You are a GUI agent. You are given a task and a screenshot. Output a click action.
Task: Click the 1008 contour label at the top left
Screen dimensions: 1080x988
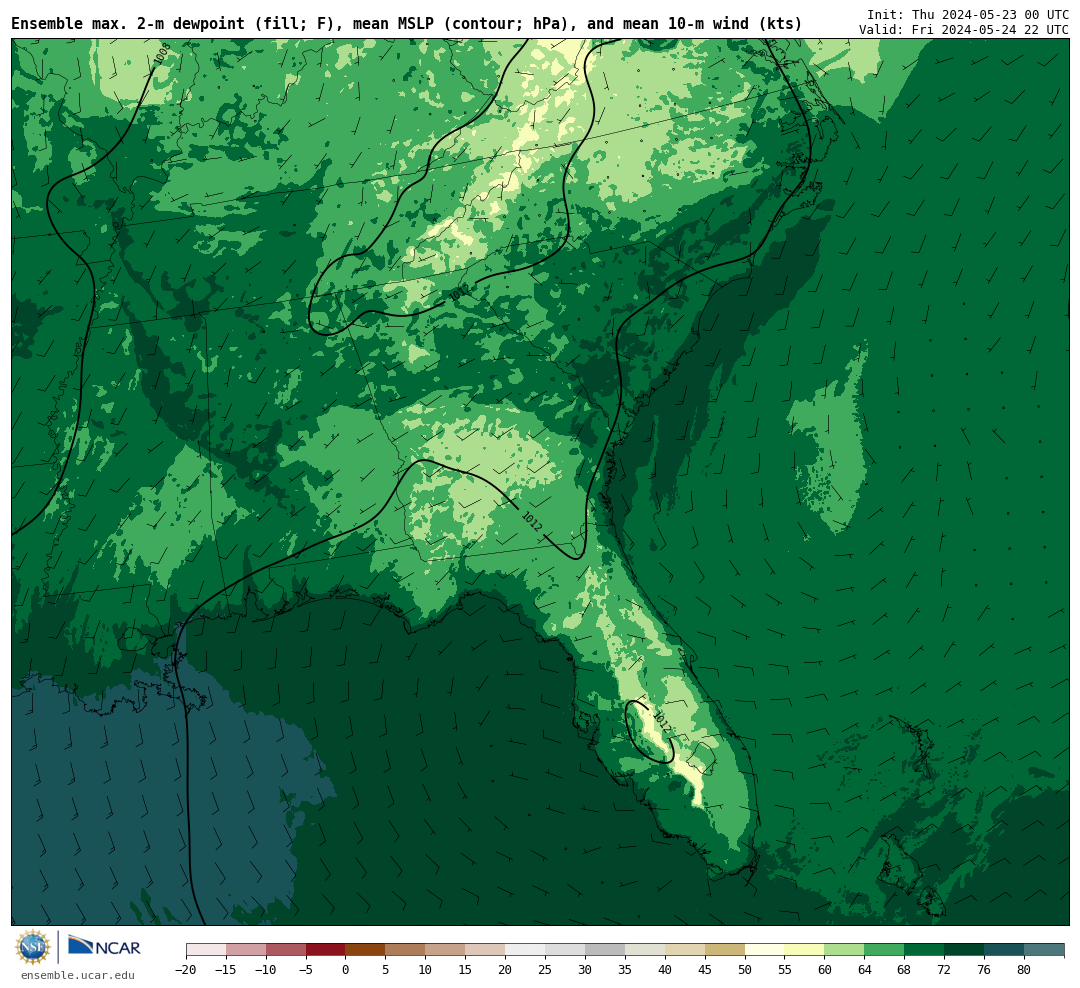pyautogui.click(x=163, y=54)
